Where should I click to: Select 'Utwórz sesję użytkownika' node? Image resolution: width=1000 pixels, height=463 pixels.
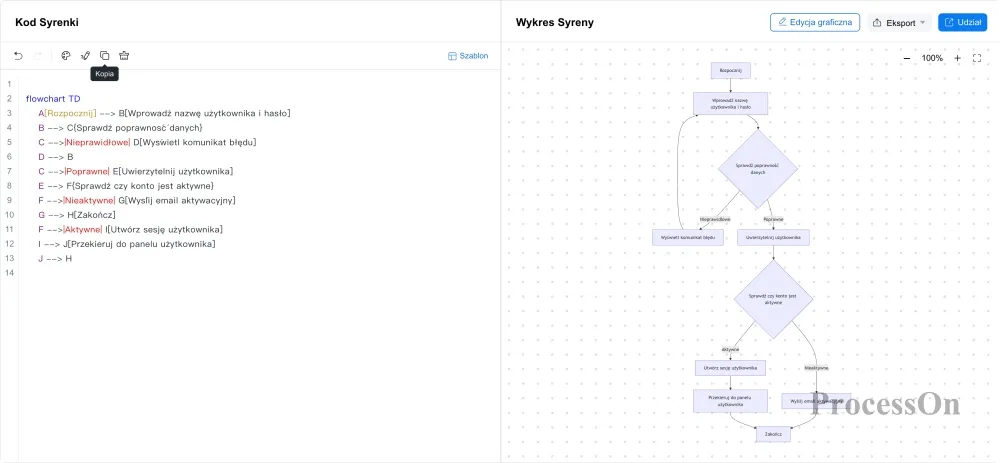point(730,368)
